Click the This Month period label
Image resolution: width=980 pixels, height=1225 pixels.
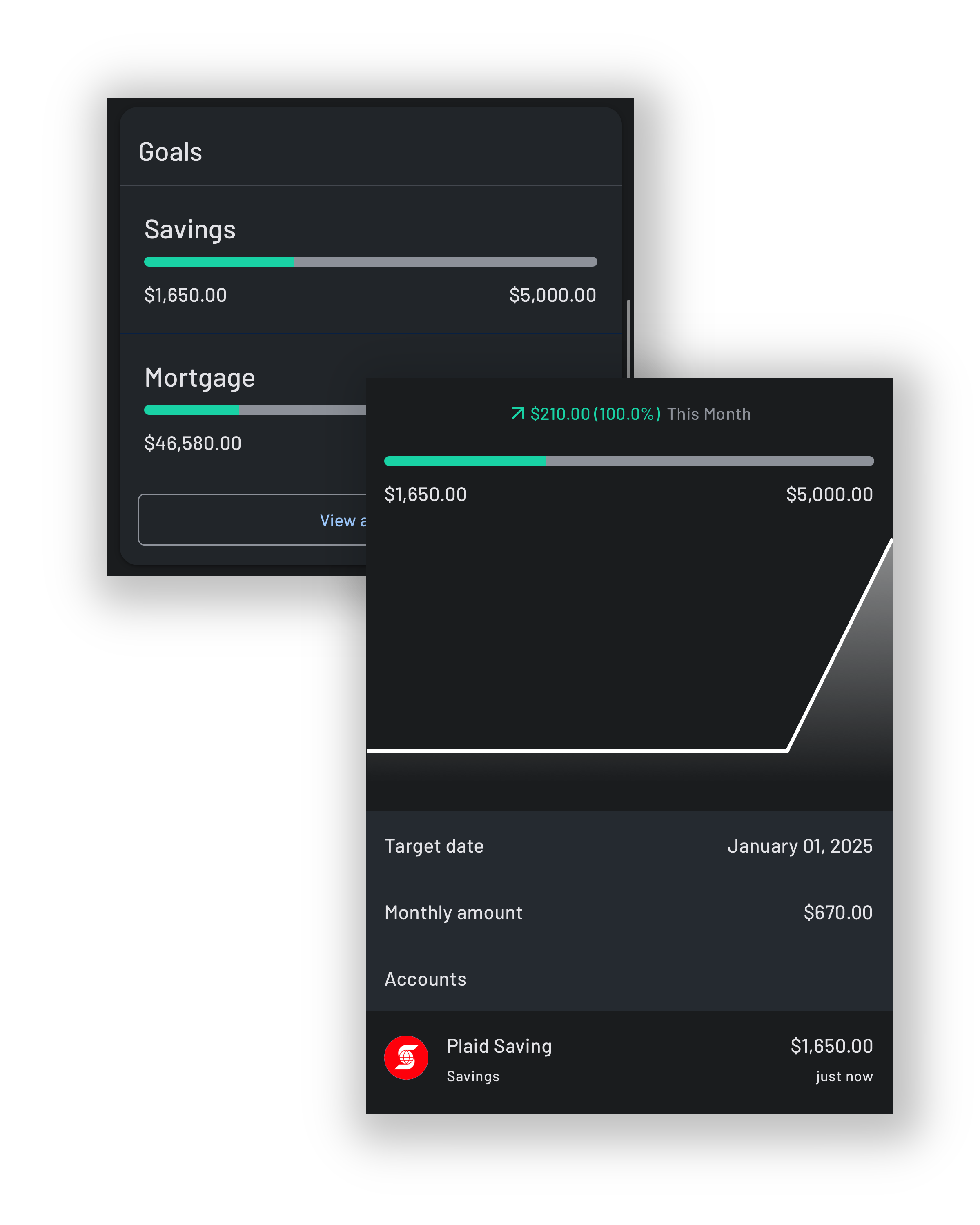708,414
